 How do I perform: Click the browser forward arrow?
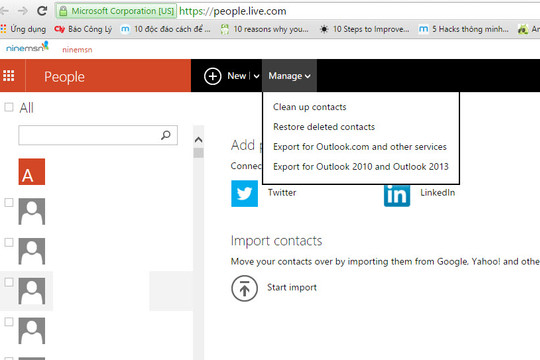point(23,11)
